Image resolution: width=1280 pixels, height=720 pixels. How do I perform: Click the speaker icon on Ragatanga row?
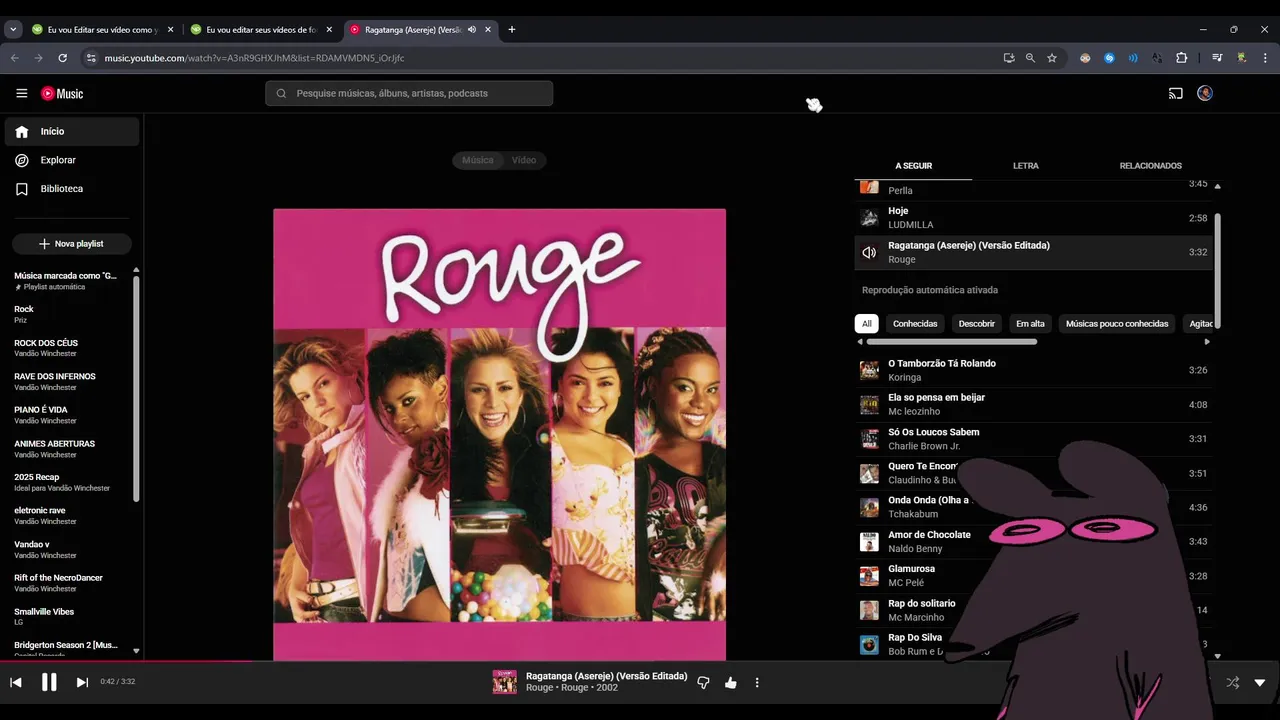(x=869, y=253)
